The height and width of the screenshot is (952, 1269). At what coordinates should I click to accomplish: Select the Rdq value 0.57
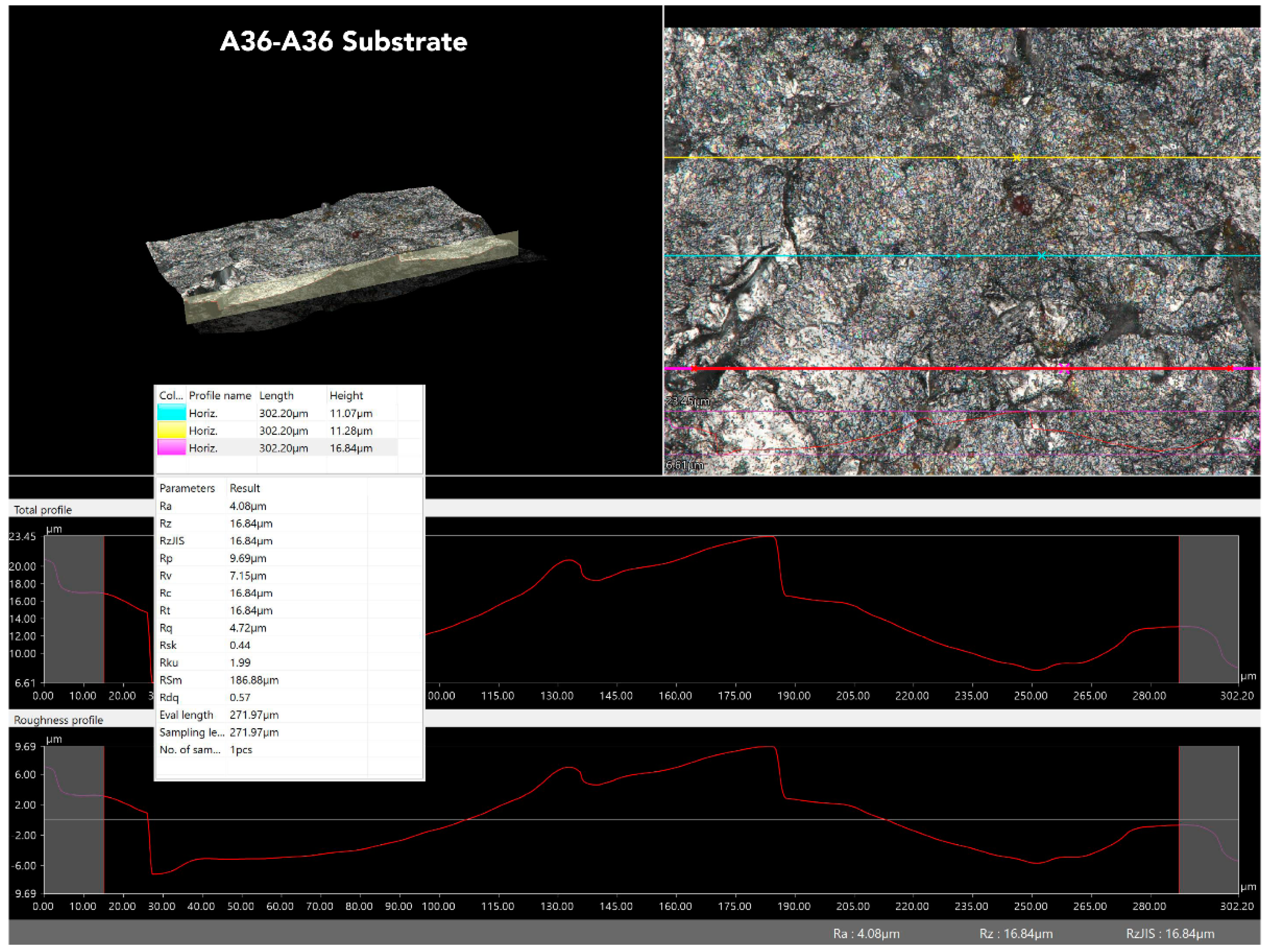pyautogui.click(x=240, y=697)
